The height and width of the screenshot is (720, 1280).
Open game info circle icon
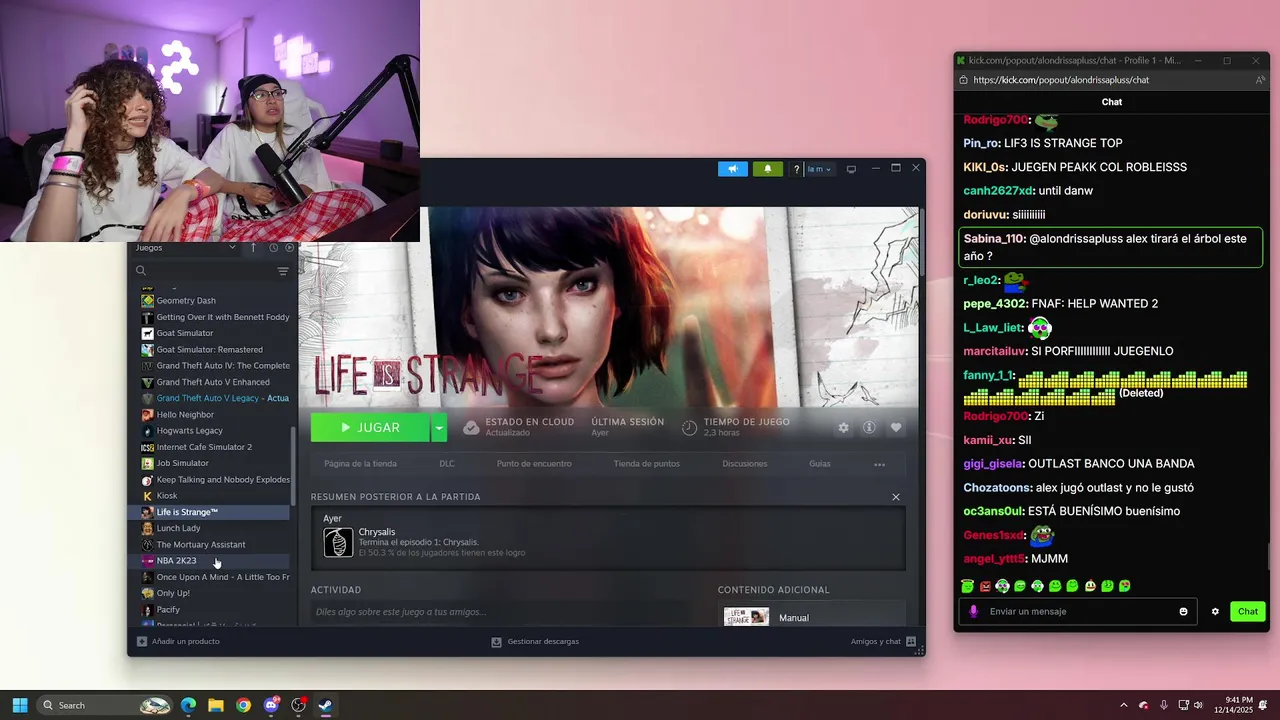click(869, 428)
